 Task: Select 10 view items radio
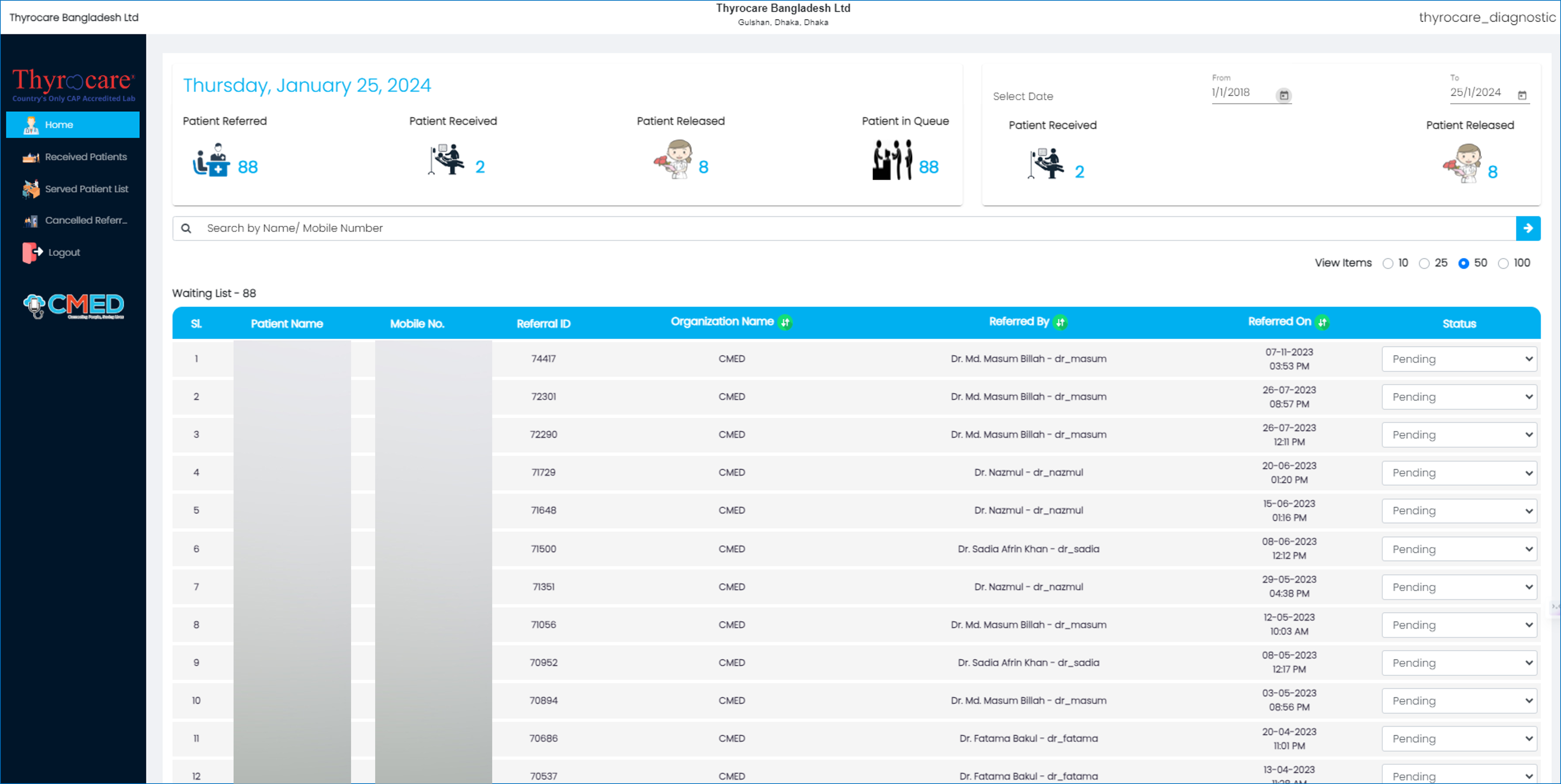pyautogui.click(x=1388, y=264)
